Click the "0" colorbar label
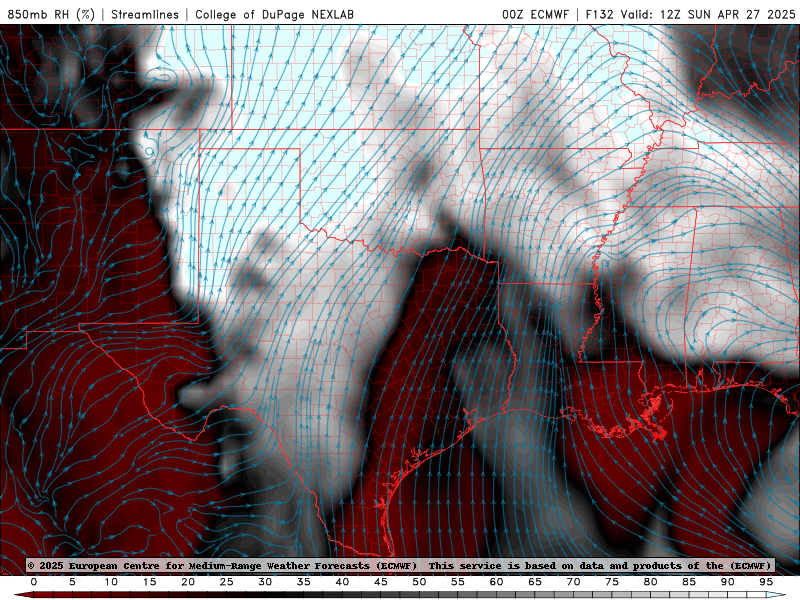The image size is (800, 600). tap(34, 582)
